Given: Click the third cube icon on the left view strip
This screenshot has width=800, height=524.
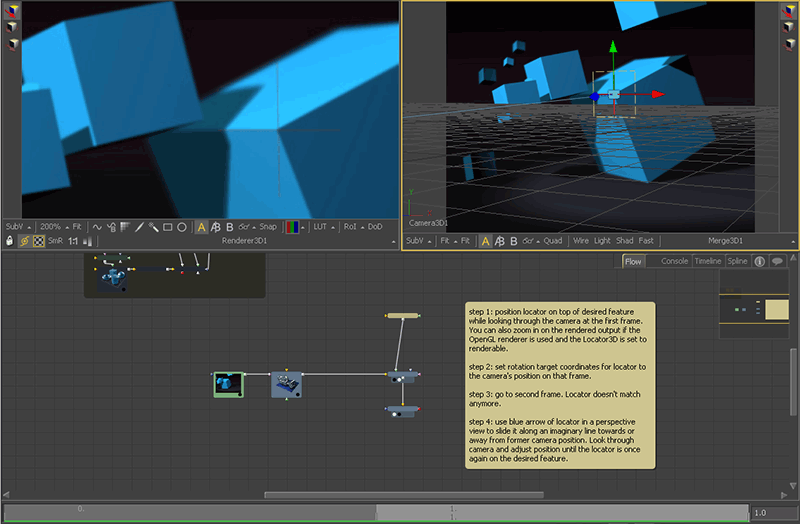Looking at the screenshot, I should (12, 44).
